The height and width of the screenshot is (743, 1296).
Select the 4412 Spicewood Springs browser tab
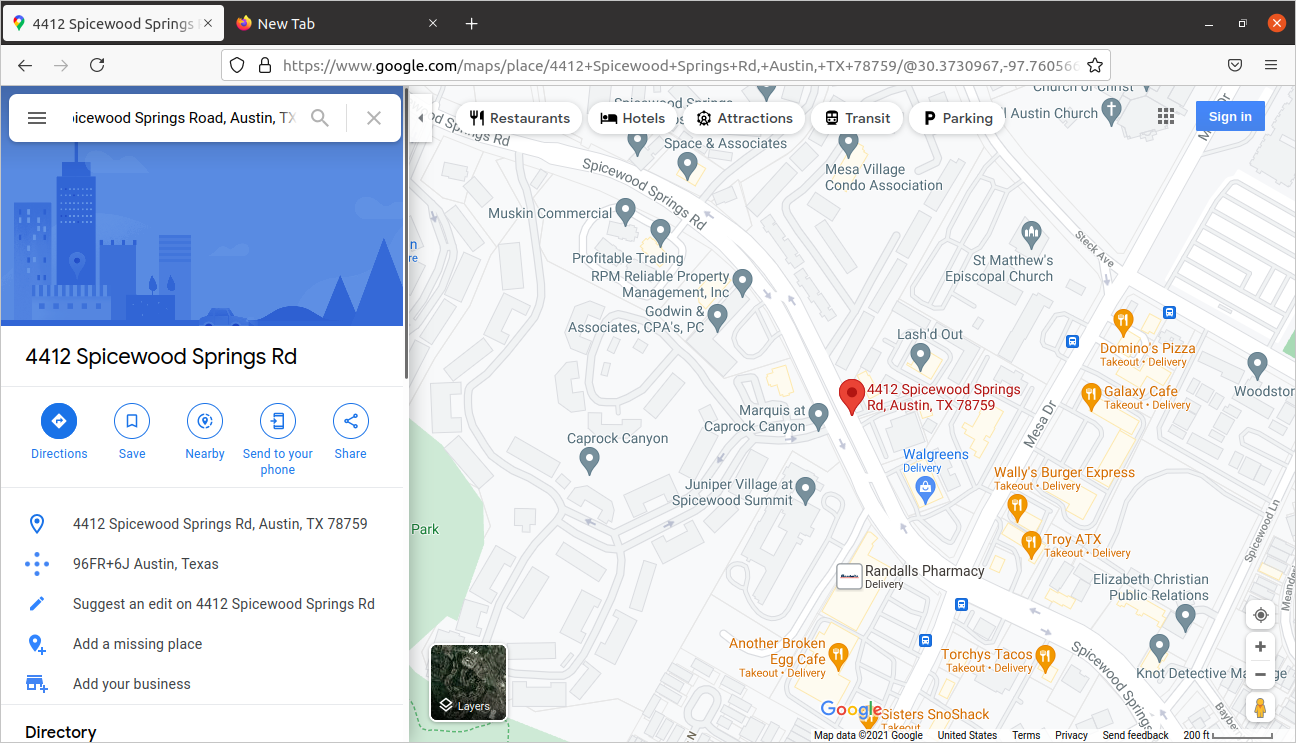tap(112, 24)
